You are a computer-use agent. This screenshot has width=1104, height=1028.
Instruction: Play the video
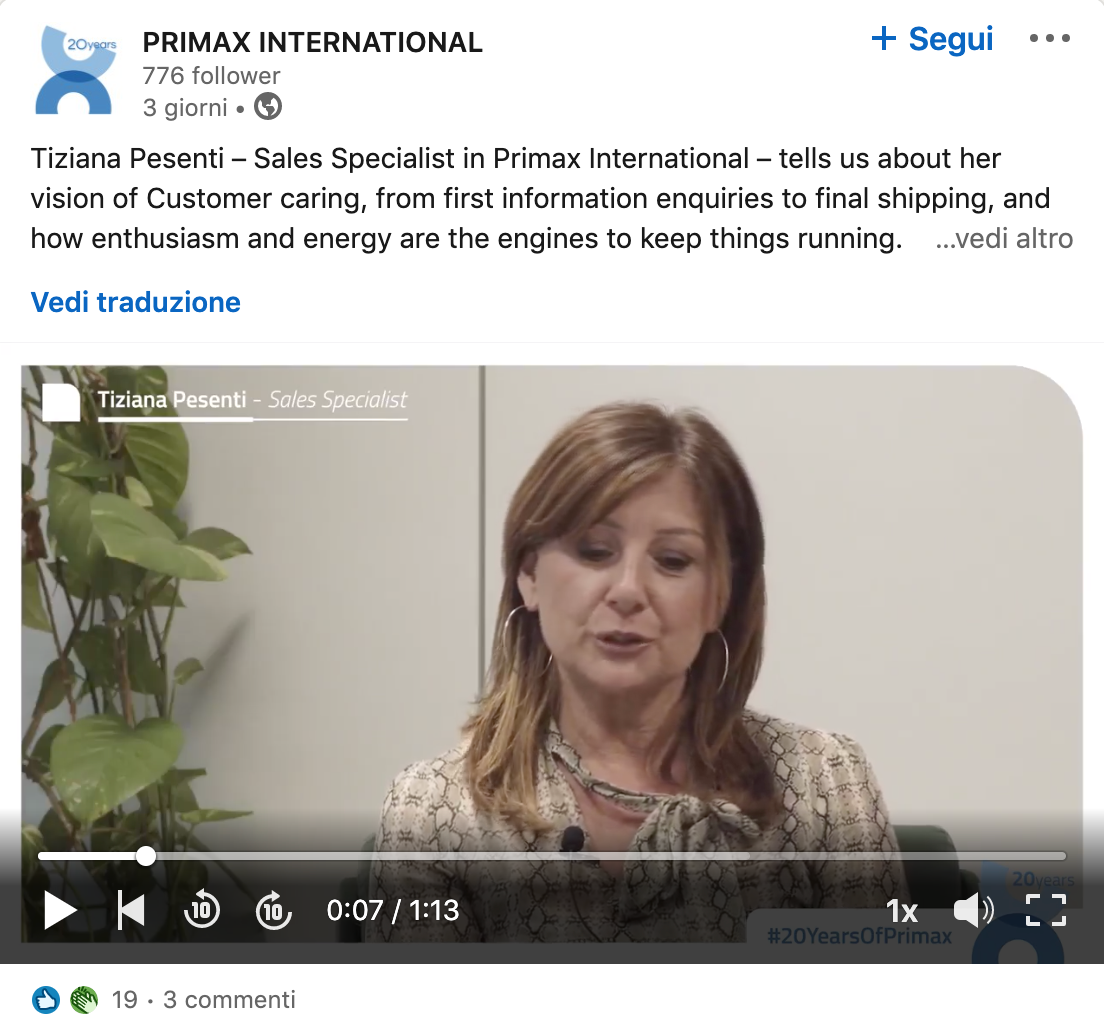point(60,910)
